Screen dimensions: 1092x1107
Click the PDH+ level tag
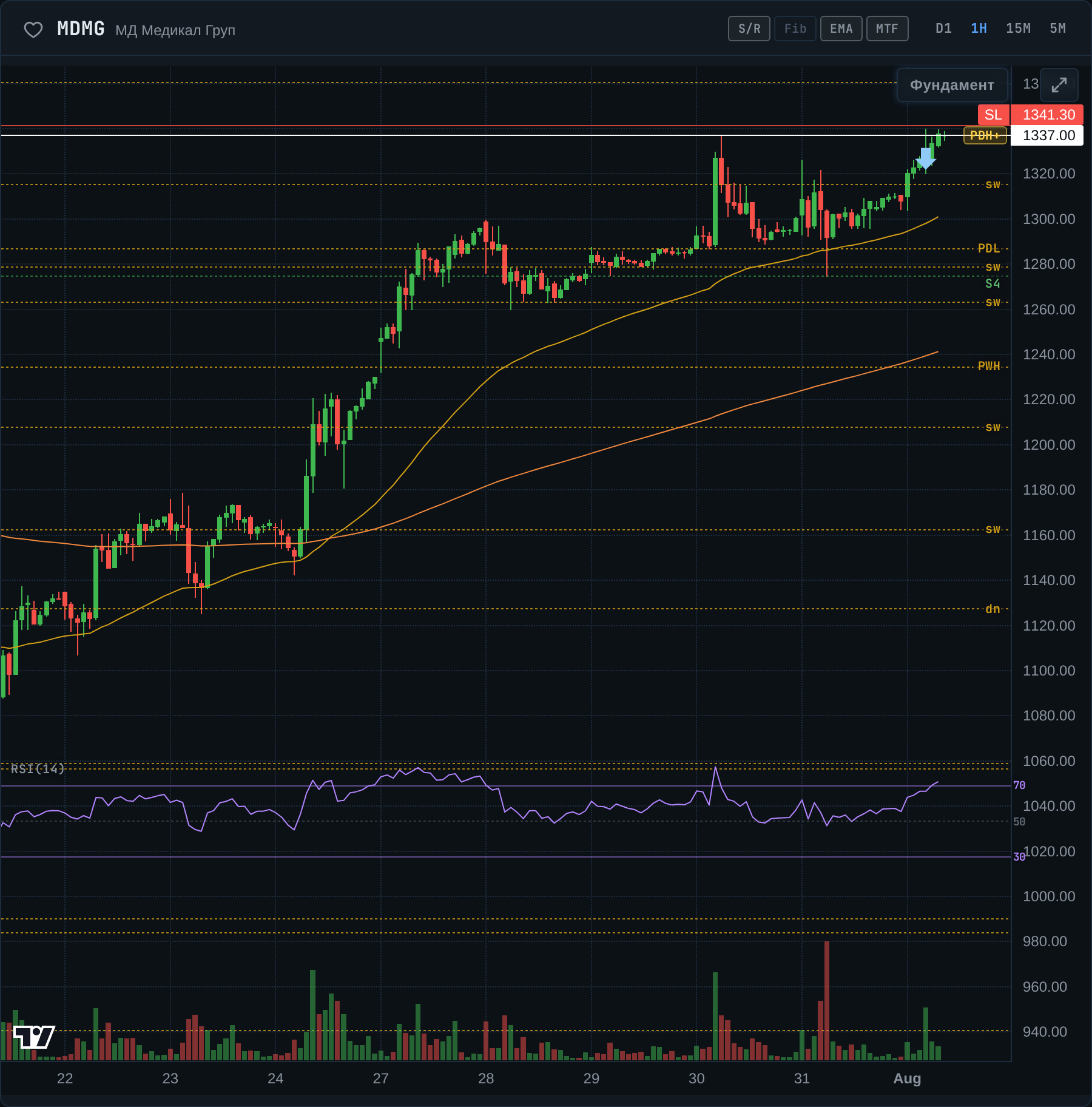pyautogui.click(x=985, y=135)
